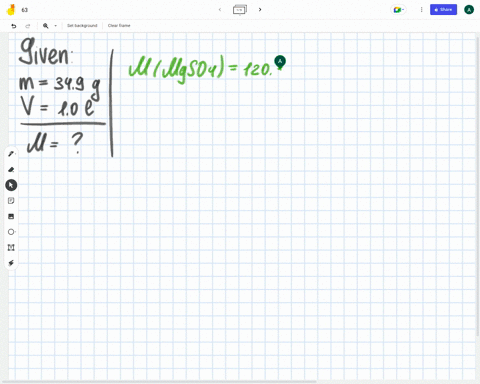
Task: Activate the Select arrow tool
Action: pyautogui.click(x=11, y=185)
